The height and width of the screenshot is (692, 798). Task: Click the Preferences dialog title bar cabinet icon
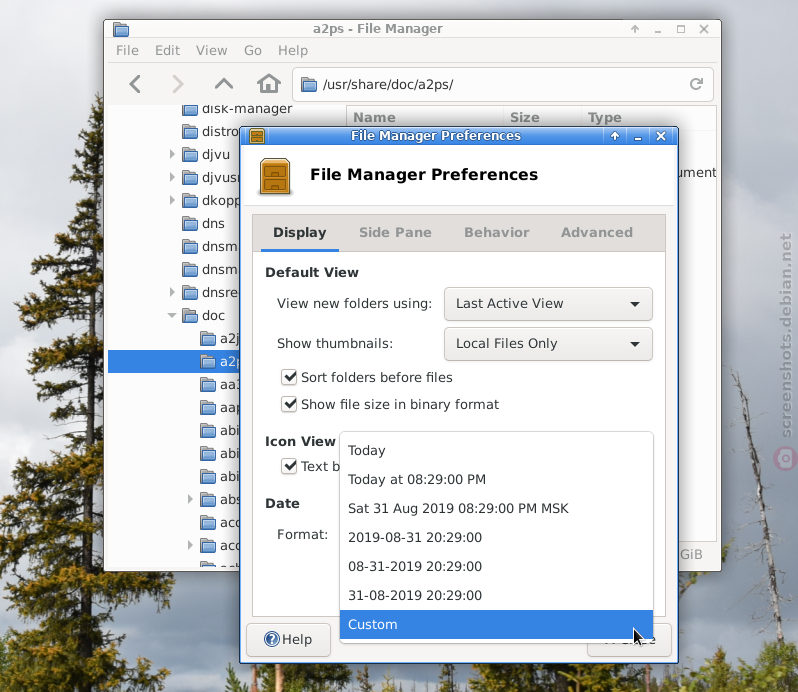tap(257, 136)
